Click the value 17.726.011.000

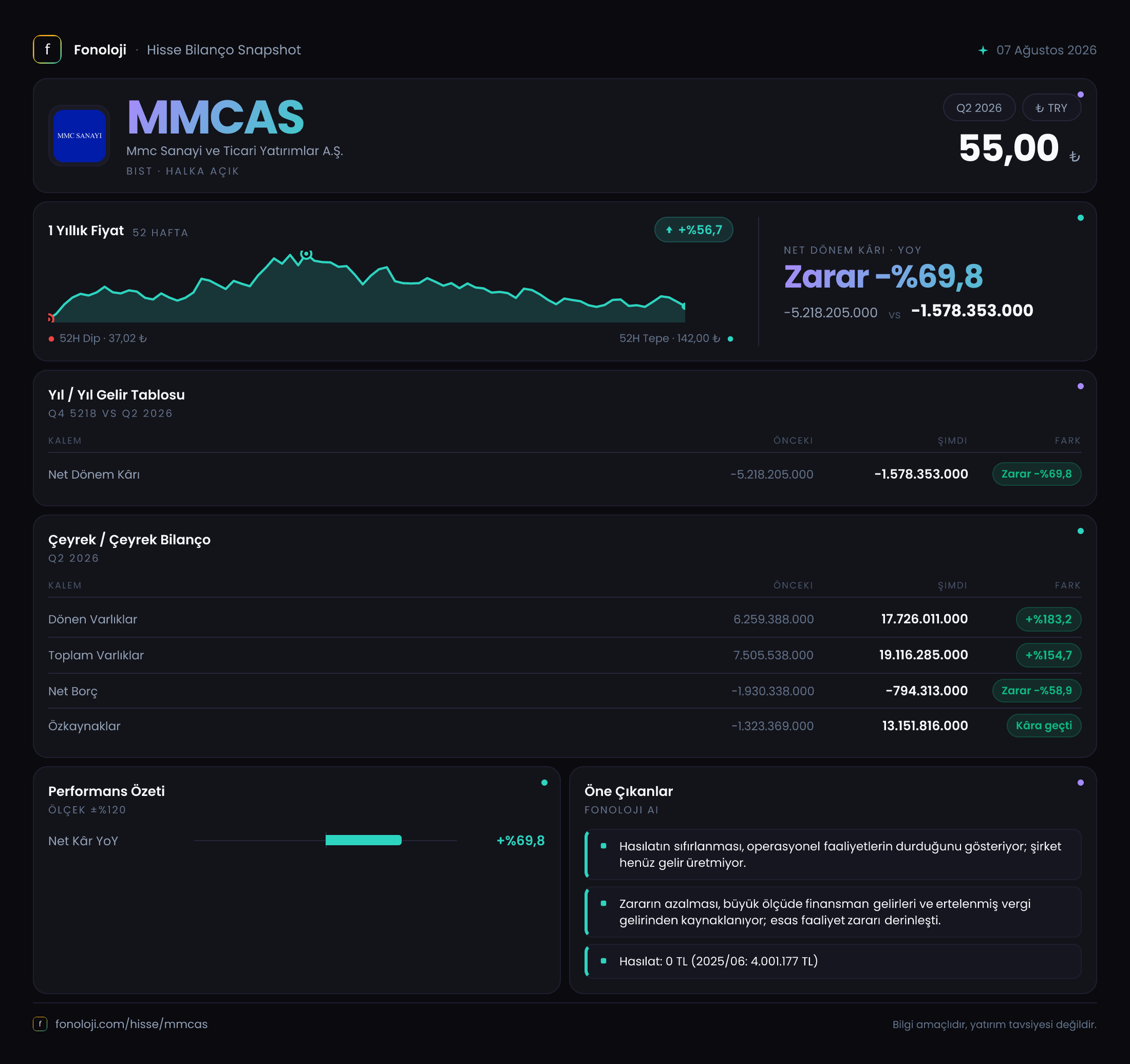(924, 619)
